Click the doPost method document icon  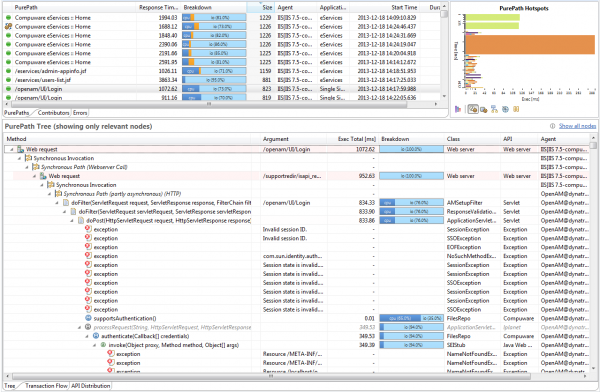(81, 220)
